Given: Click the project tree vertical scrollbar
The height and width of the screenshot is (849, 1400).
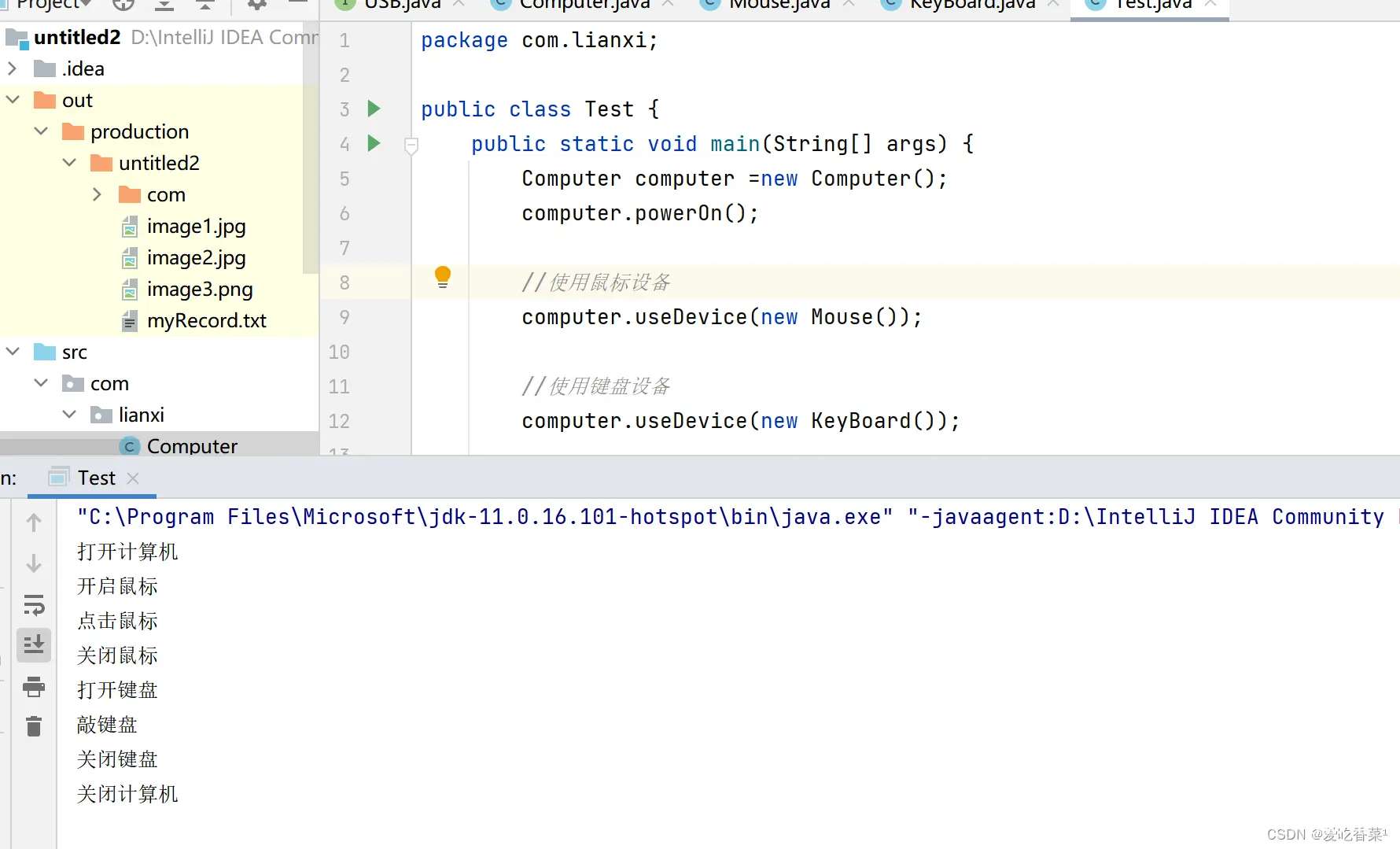Looking at the screenshot, I should pyautogui.click(x=311, y=149).
